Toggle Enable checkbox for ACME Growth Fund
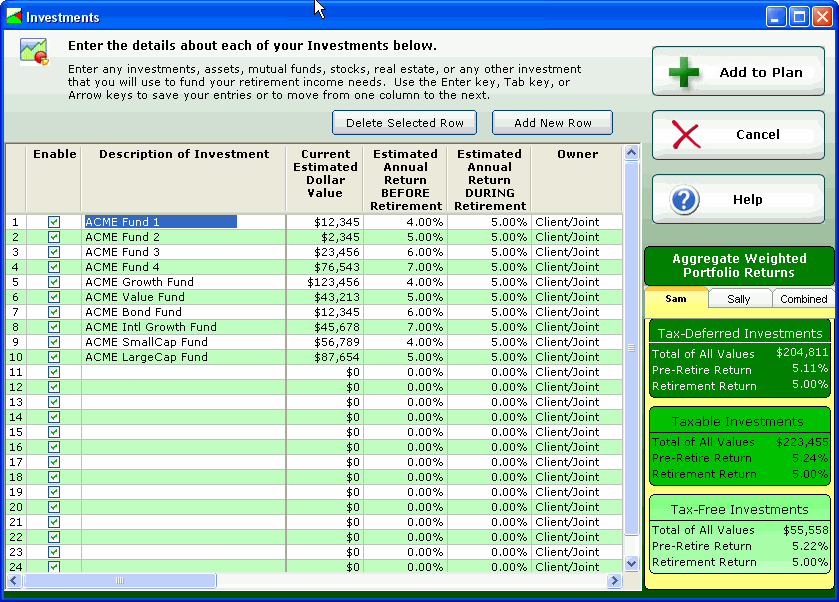 (54, 282)
